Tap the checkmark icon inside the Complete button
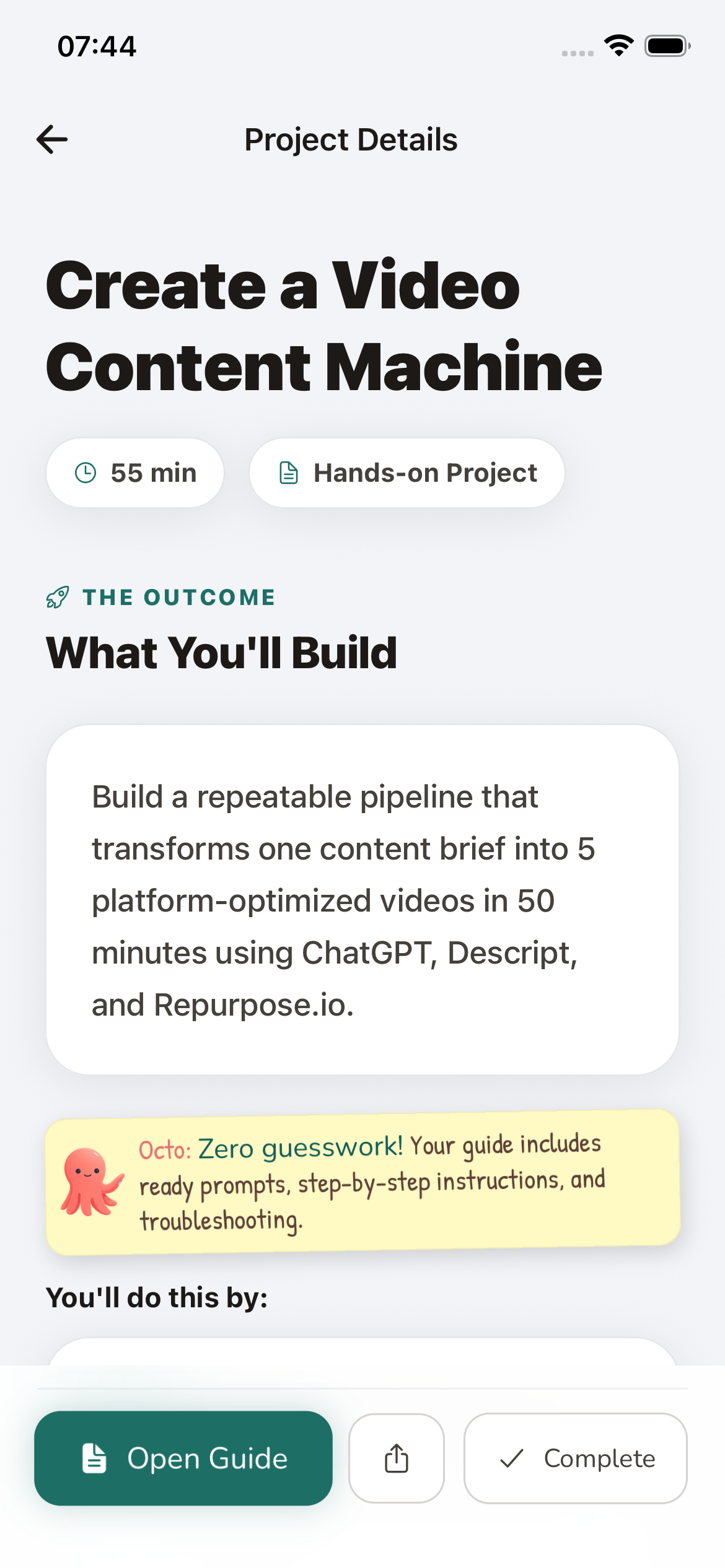 [512, 1458]
